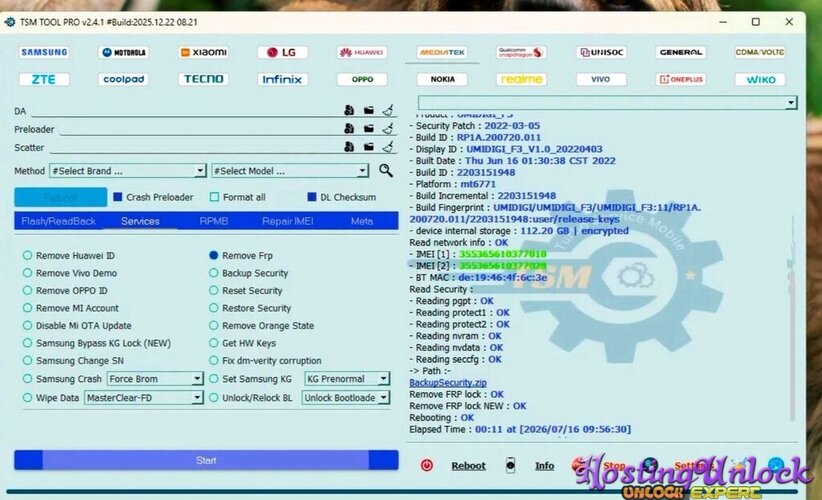Click the Info button
The height and width of the screenshot is (500, 822).
544,465
